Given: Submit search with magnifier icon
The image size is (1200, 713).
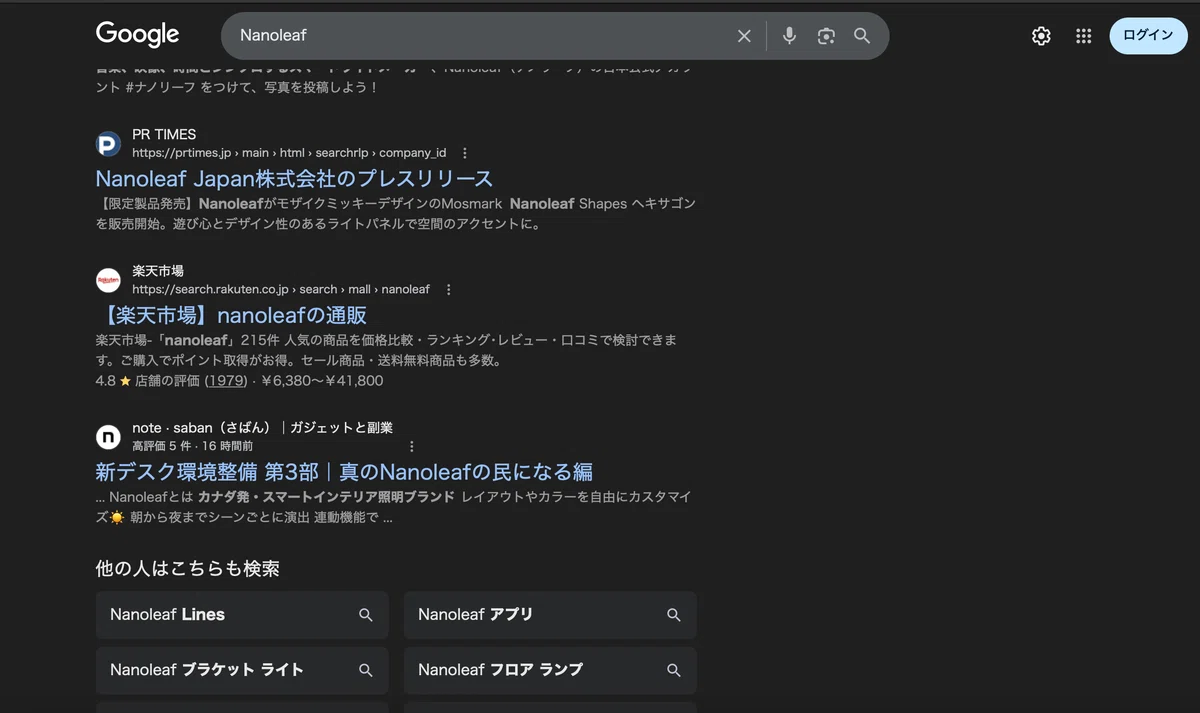Looking at the screenshot, I should click(862, 36).
